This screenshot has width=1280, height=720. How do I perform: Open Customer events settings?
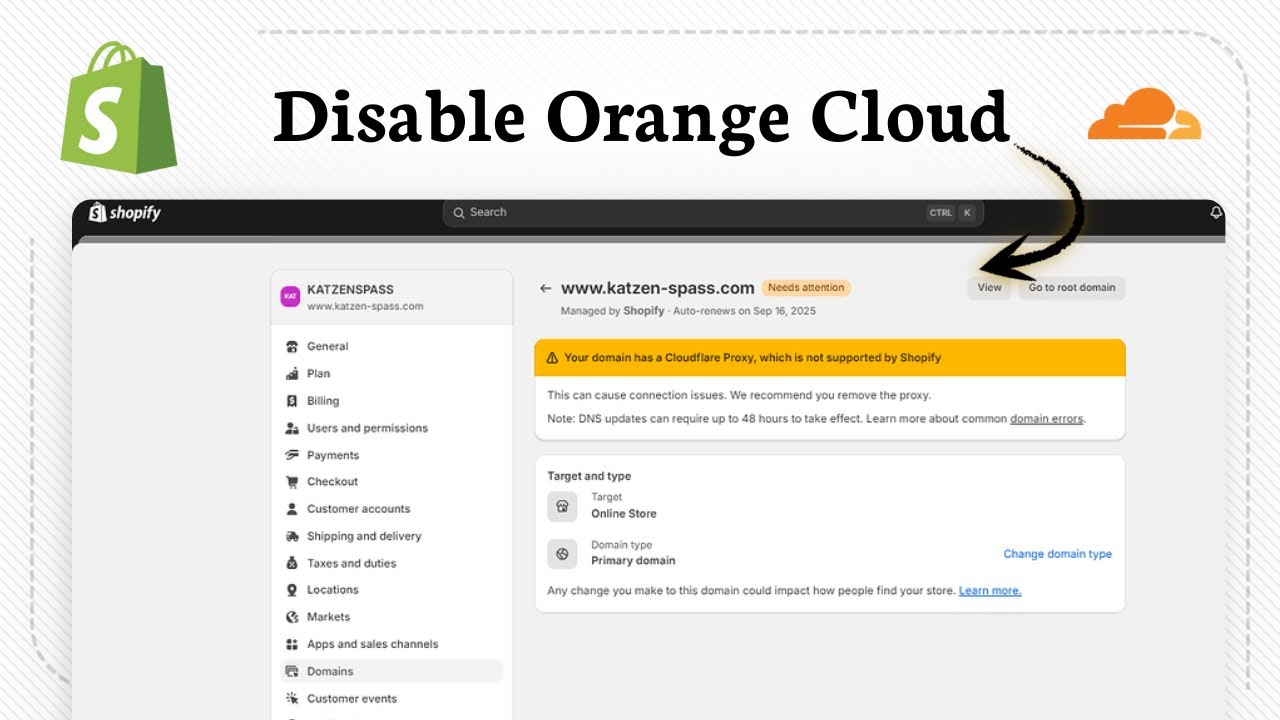pos(392,698)
